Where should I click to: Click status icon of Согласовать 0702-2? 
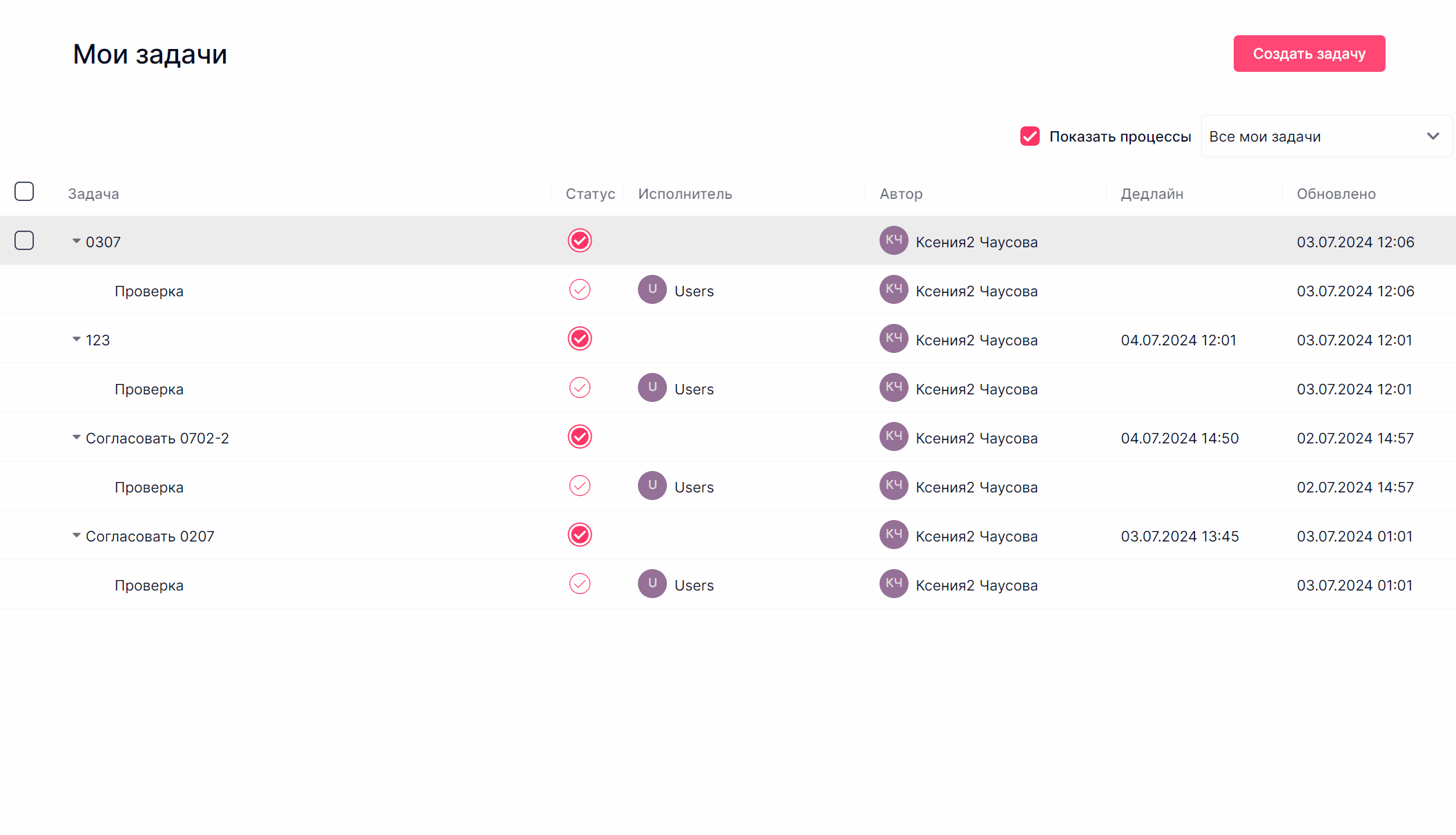pos(579,437)
